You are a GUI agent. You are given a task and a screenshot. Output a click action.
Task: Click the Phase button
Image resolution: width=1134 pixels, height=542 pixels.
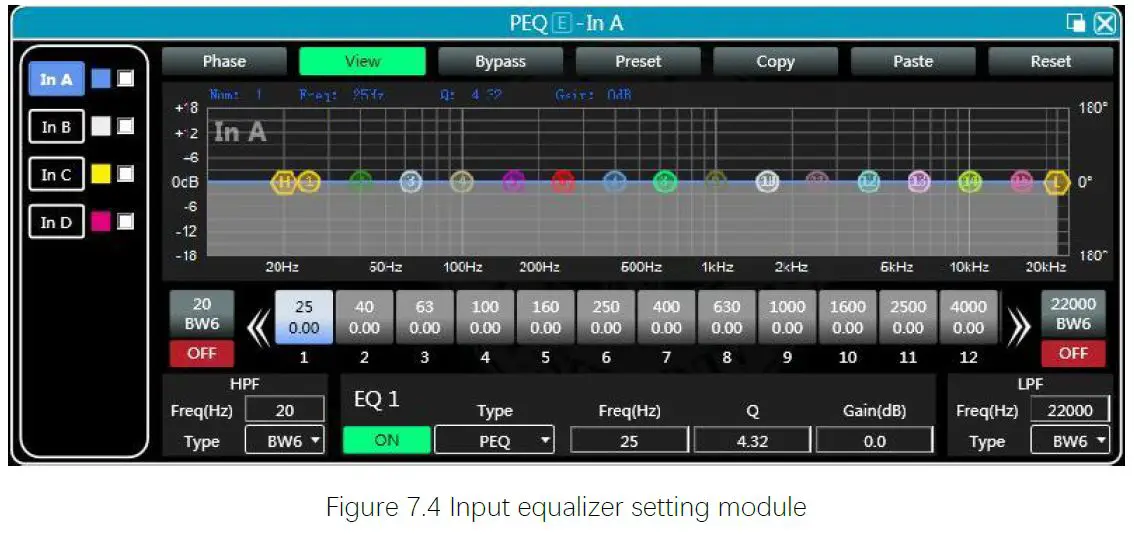point(224,62)
